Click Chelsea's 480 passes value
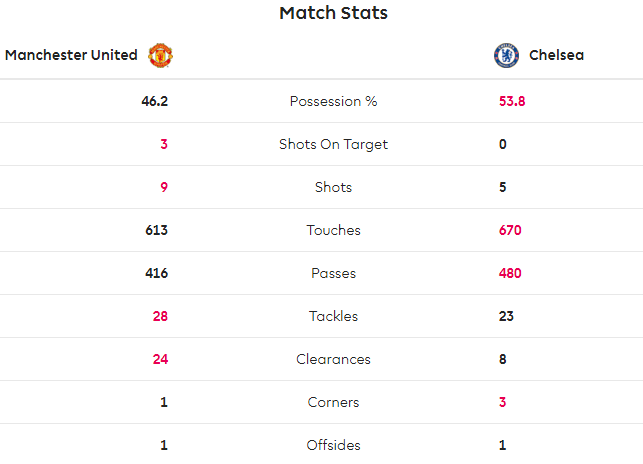Image resolution: width=643 pixels, height=464 pixels. tap(510, 273)
